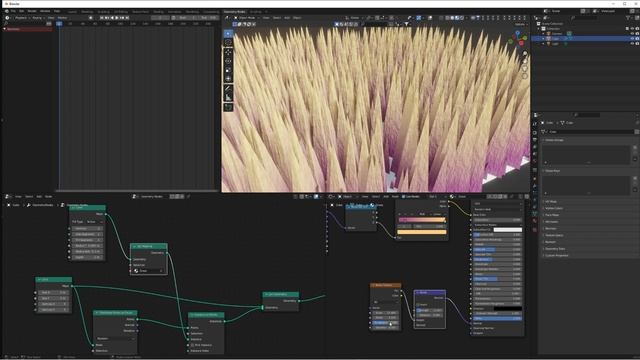The height and width of the screenshot is (360, 640).
Task: Switch to the Geometry Nodes workspace tab
Action: (234, 12)
